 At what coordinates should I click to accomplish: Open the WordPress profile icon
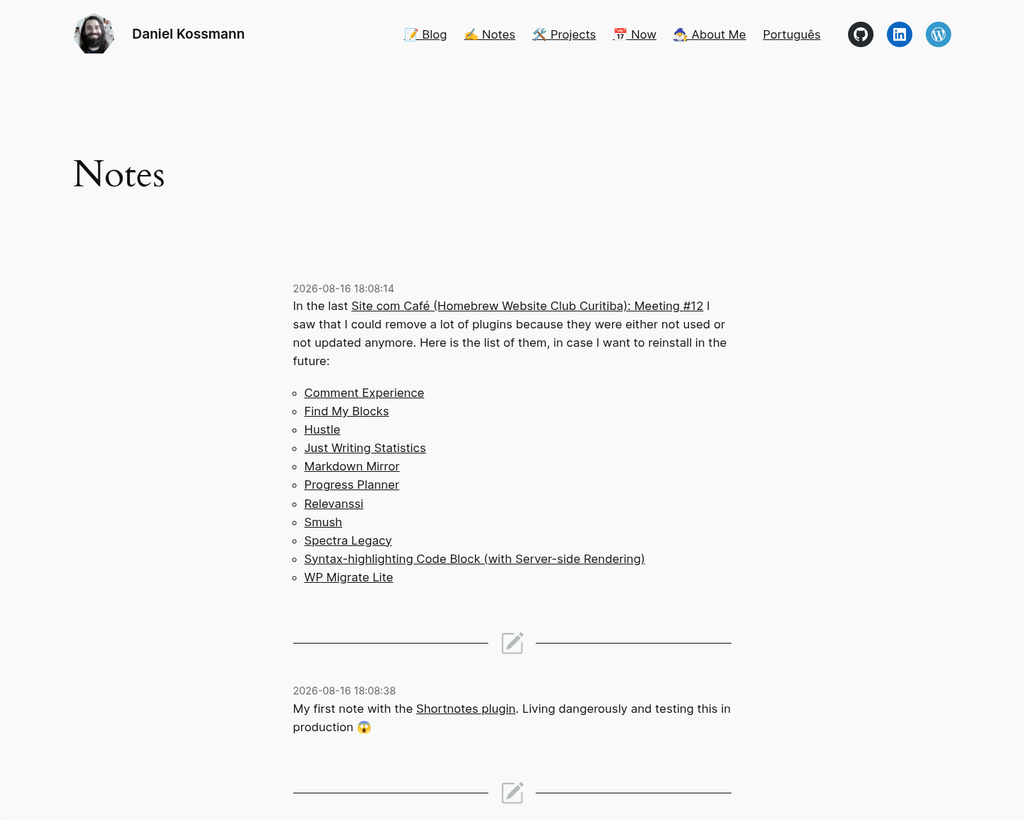pyautogui.click(x=938, y=35)
